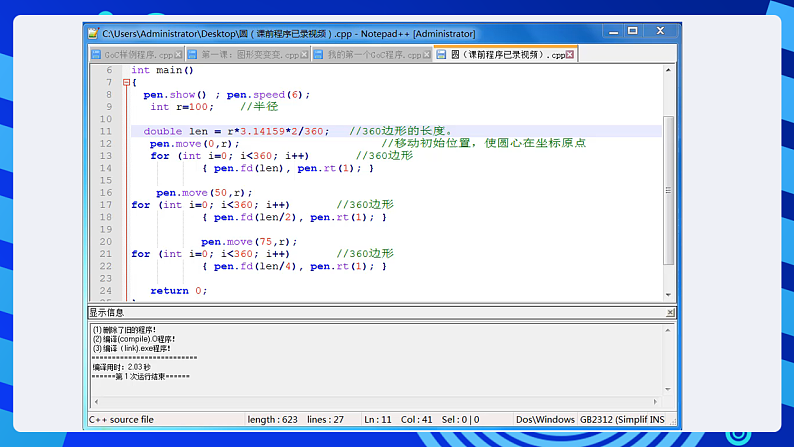This screenshot has height=447, width=794.
Task: Close the GoC样例程序.cpp tab
Action: (180, 55)
